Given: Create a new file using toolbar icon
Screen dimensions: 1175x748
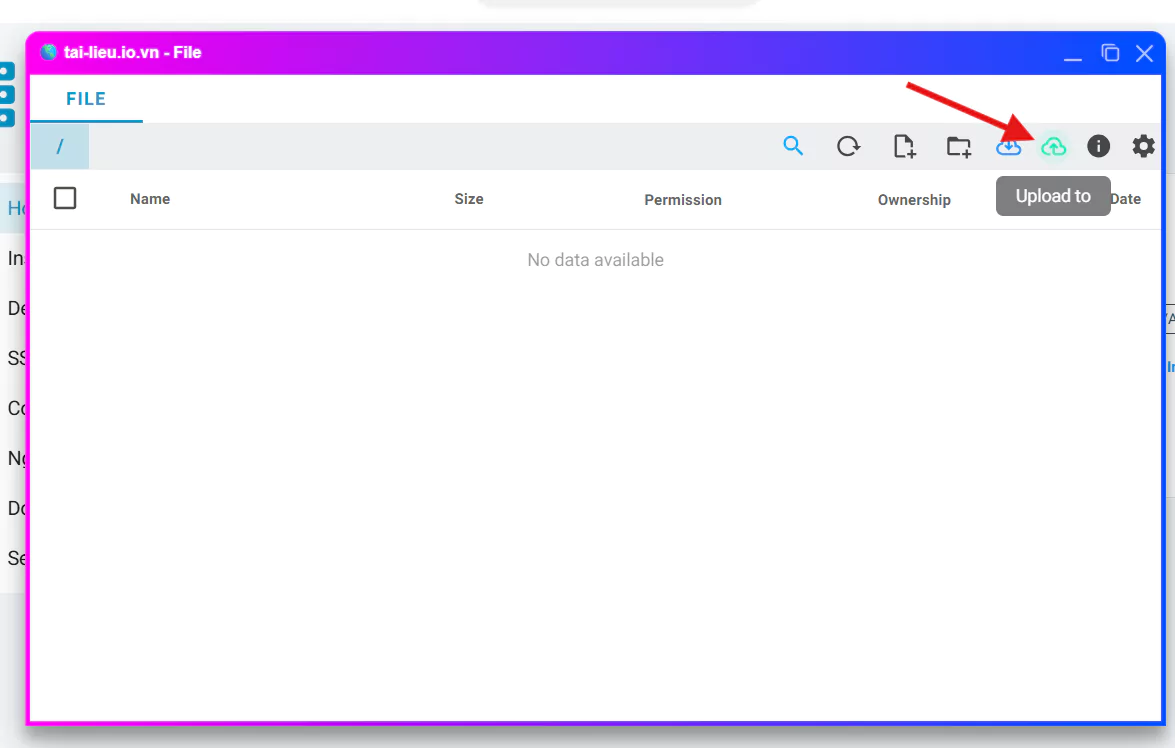Looking at the screenshot, I should pos(904,147).
